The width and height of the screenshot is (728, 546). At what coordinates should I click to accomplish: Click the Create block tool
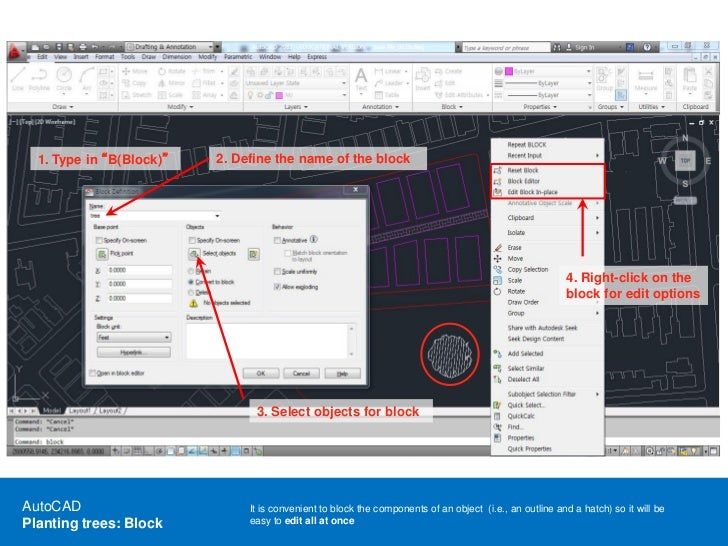point(448,72)
